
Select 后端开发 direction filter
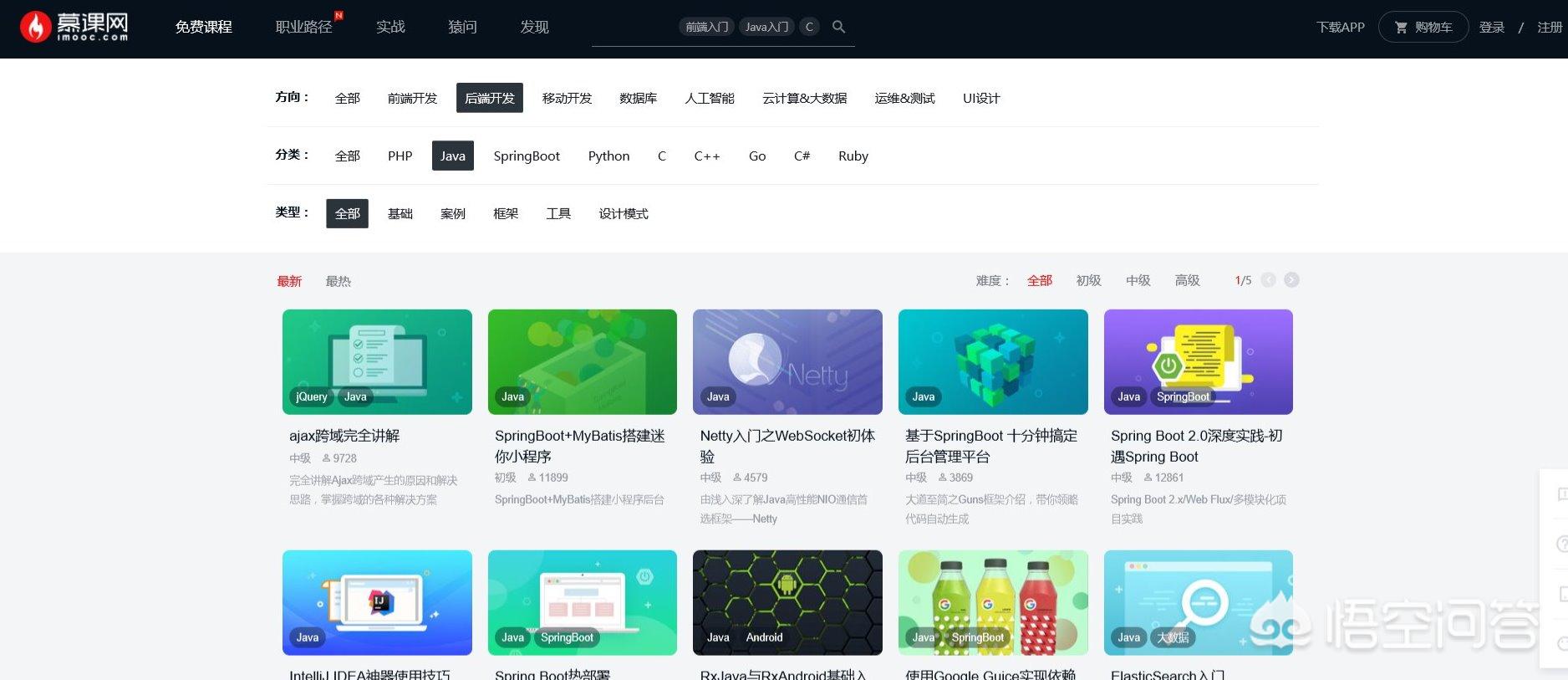490,98
